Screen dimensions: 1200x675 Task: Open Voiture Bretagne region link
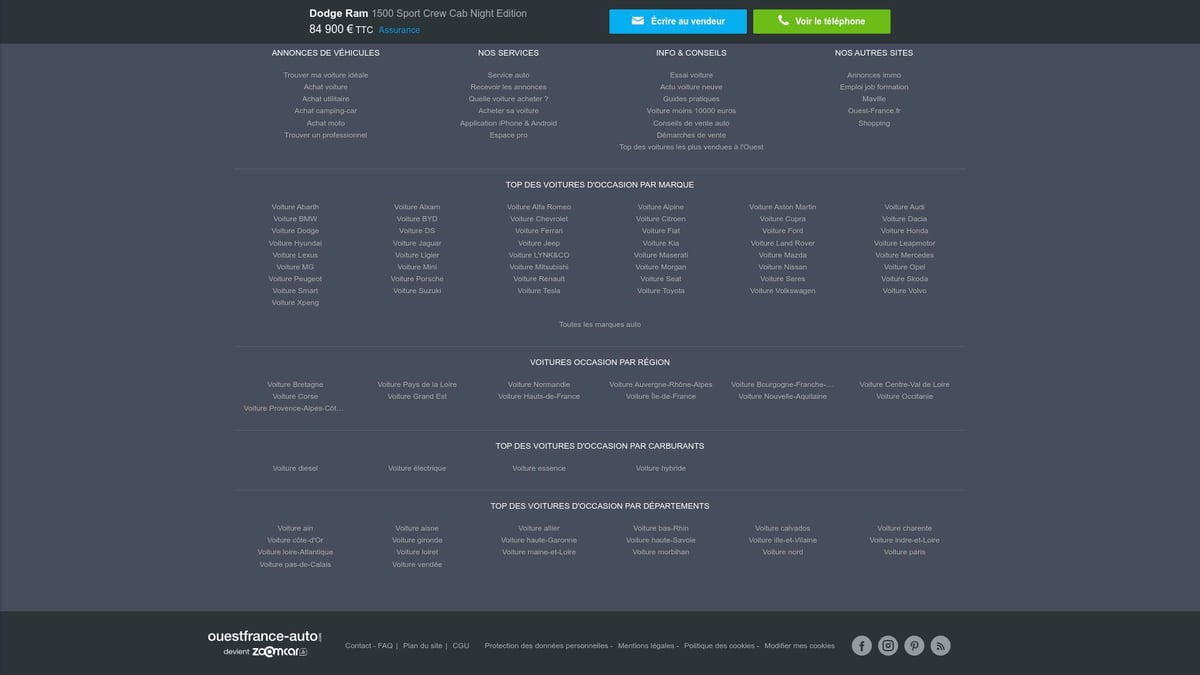(295, 385)
